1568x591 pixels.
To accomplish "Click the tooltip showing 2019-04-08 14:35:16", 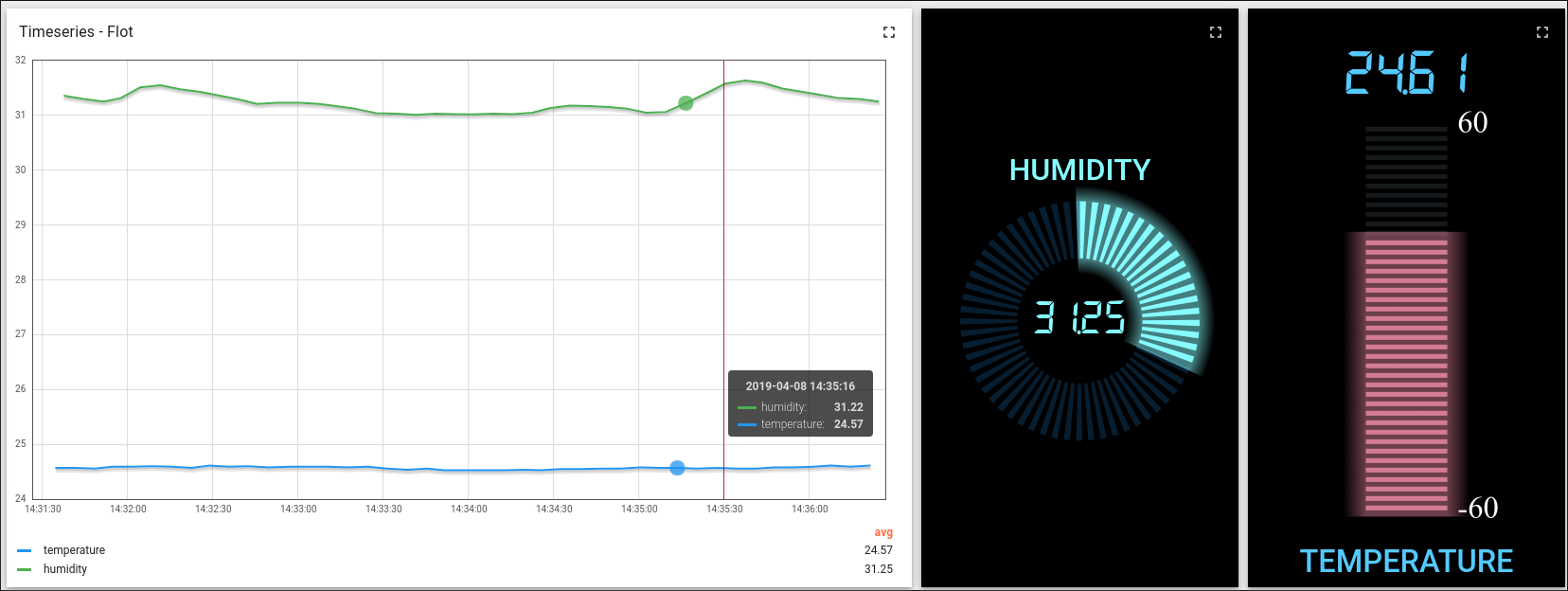I will tap(800, 403).
